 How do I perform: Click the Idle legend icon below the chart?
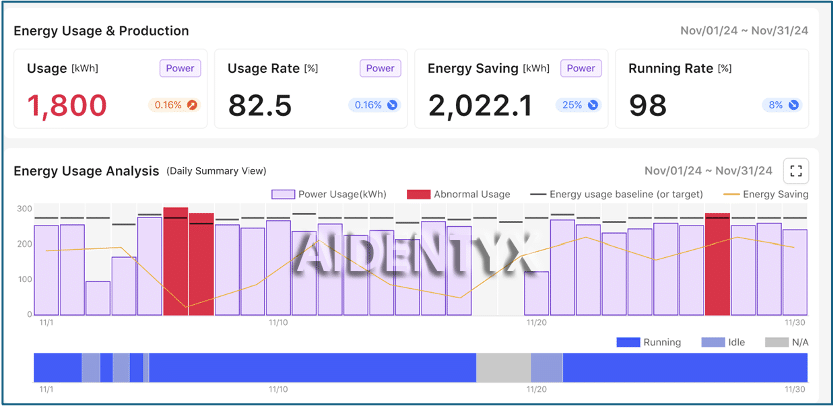(713, 342)
